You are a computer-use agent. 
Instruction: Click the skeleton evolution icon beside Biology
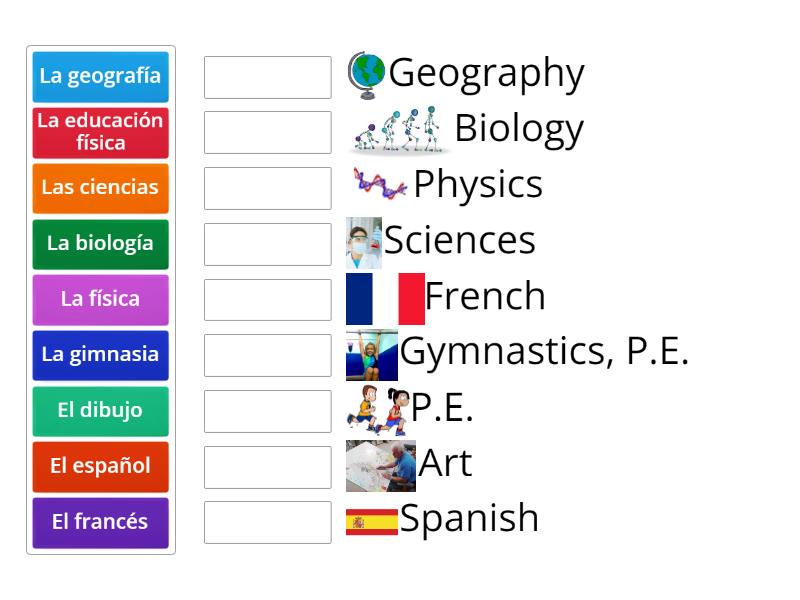coord(399,130)
